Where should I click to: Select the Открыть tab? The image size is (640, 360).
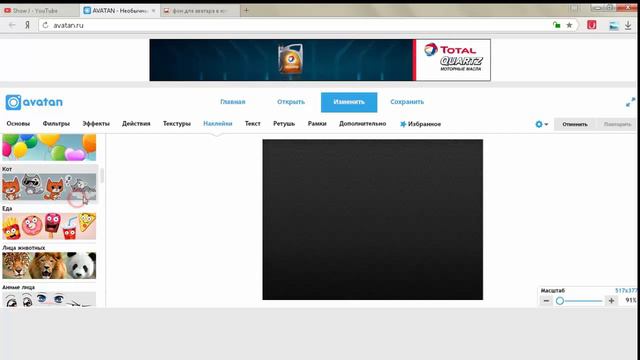pos(291,102)
